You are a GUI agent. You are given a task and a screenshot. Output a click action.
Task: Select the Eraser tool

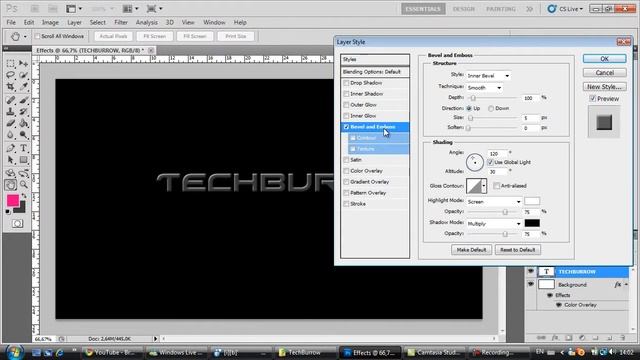(11, 123)
